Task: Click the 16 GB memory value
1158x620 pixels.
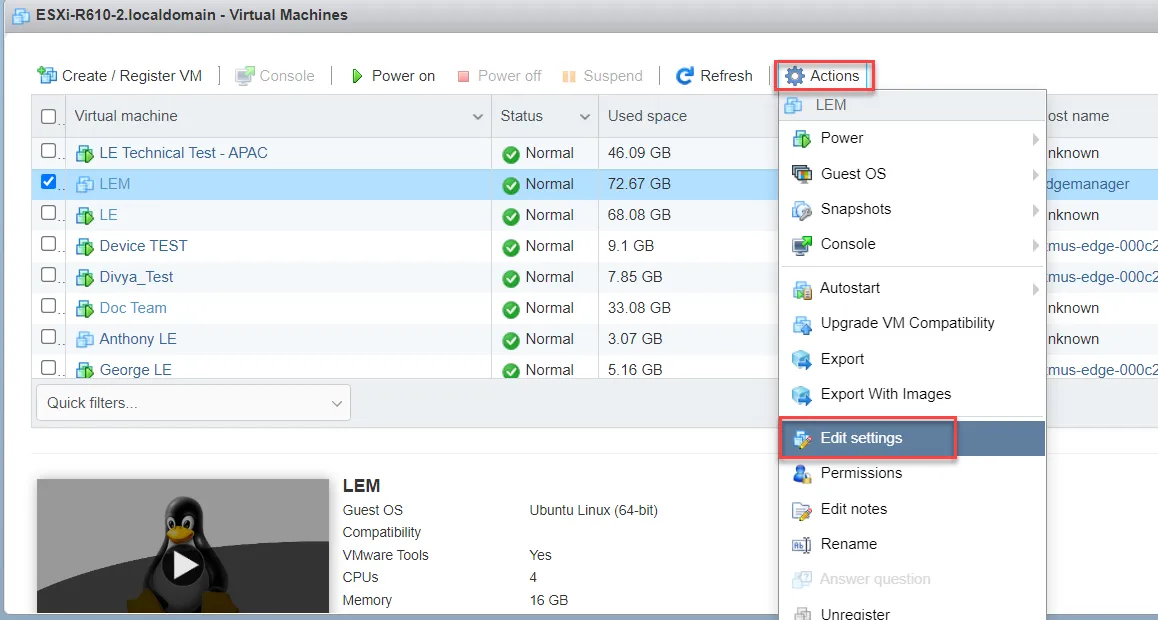Action: [x=549, y=601]
